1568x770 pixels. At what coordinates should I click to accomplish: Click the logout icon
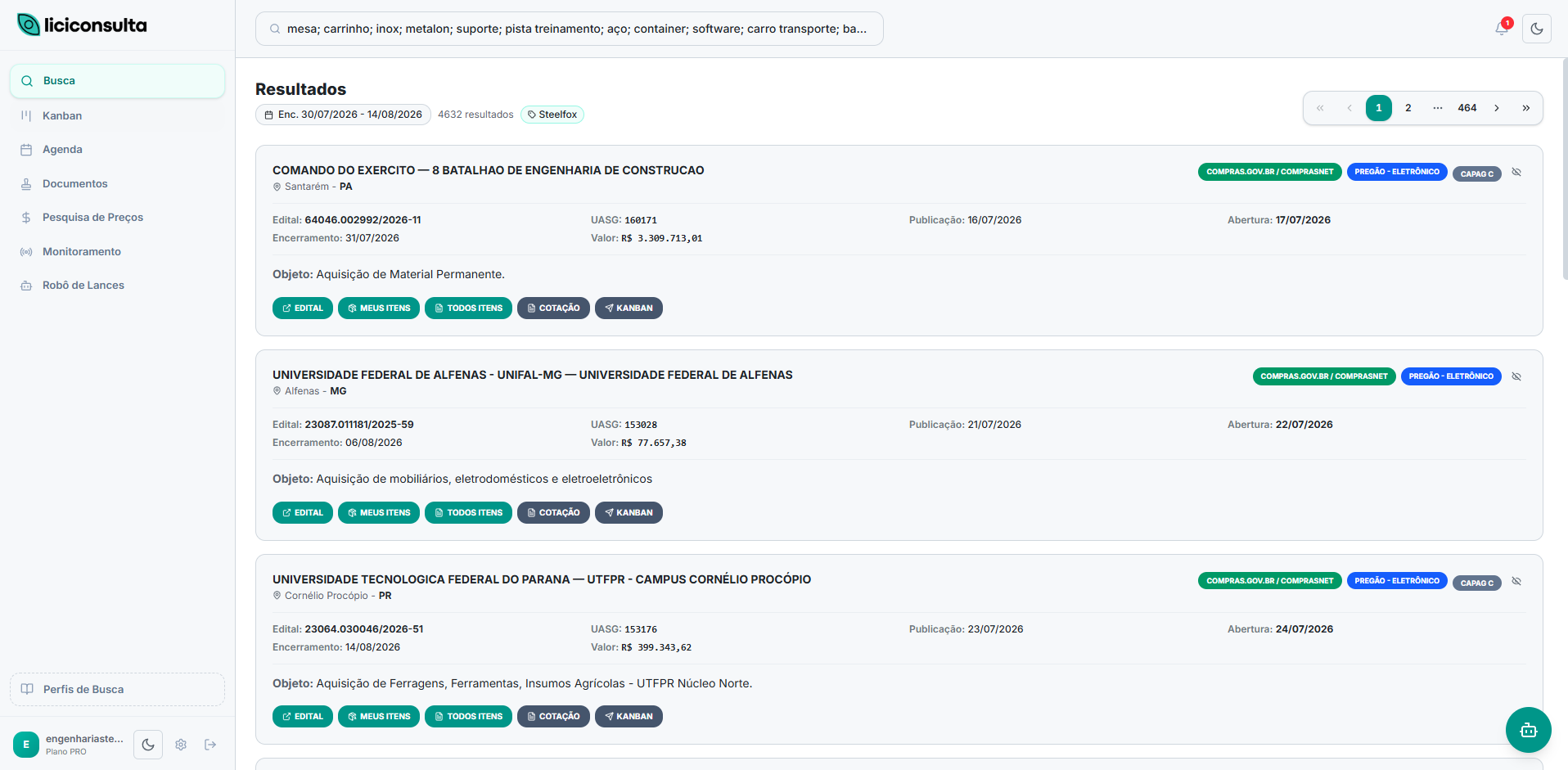pyautogui.click(x=210, y=745)
